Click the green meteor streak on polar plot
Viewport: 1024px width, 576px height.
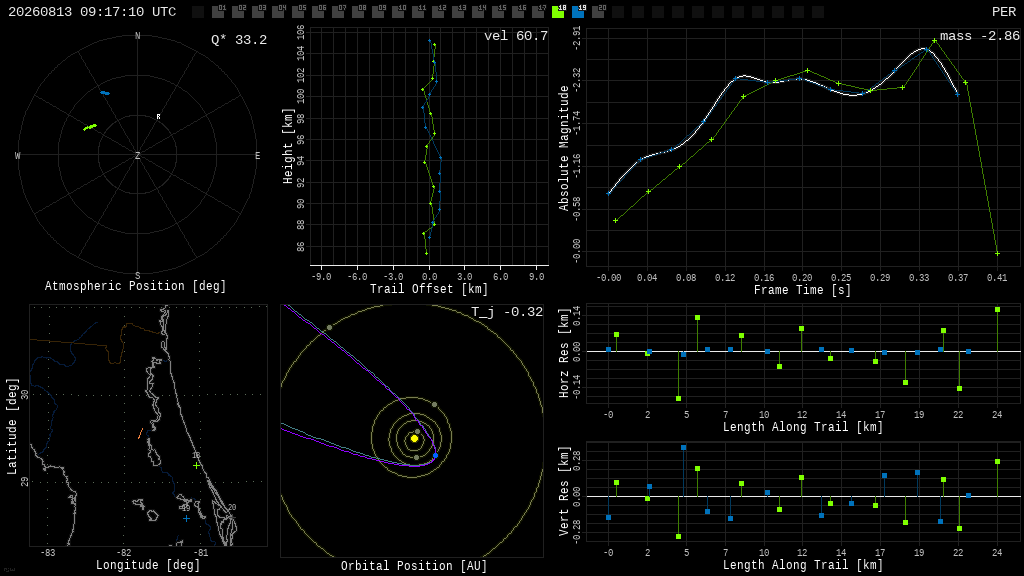coord(90,127)
